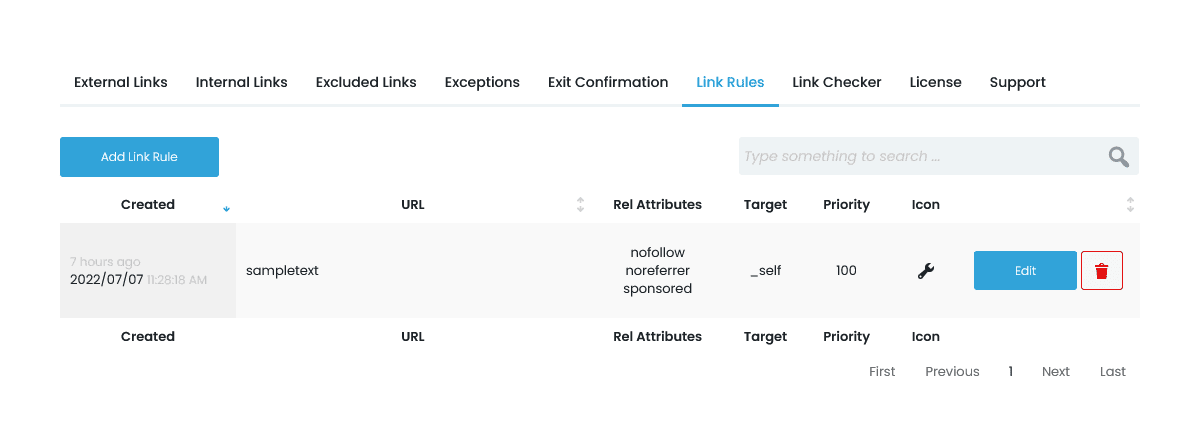Go to the Exceptions tab
The width and height of the screenshot is (1200, 428).
pos(482,82)
